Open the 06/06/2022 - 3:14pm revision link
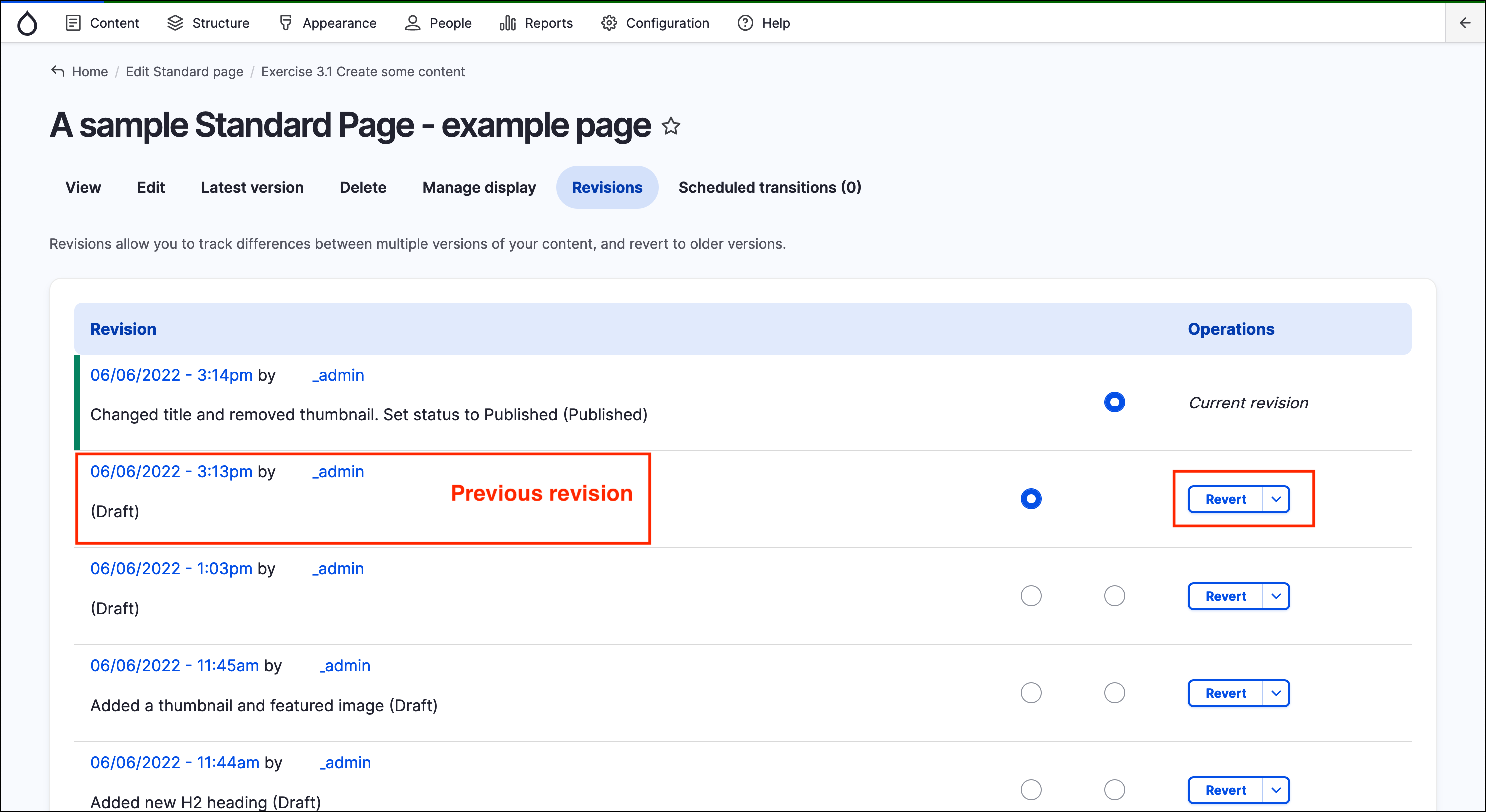The image size is (1486, 812). 171,375
